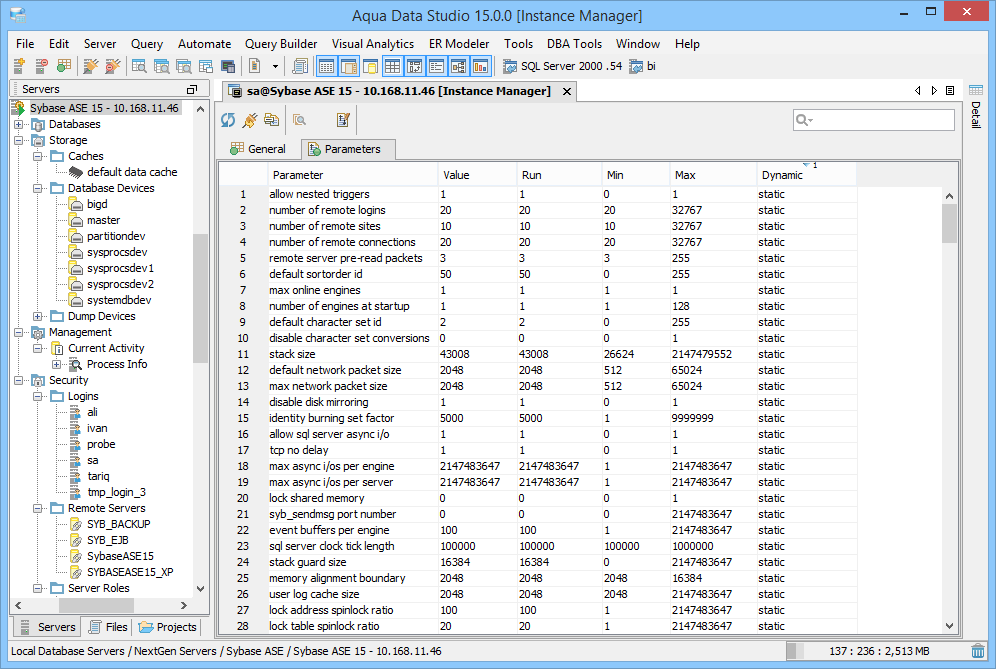The image size is (996, 669).
Task: Open the DBA Tools menu
Action: [x=574, y=44]
